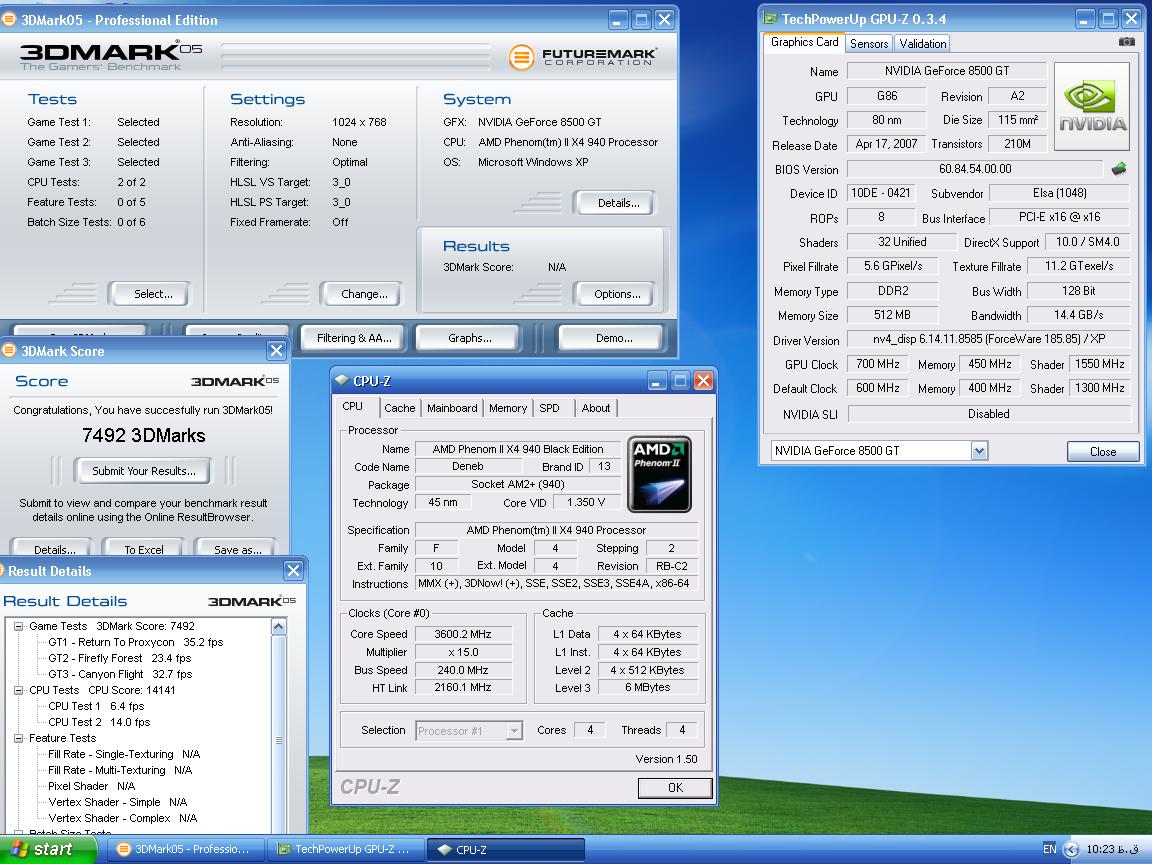
Task: Click the Close button in GPU-Z
Action: click(x=1103, y=451)
